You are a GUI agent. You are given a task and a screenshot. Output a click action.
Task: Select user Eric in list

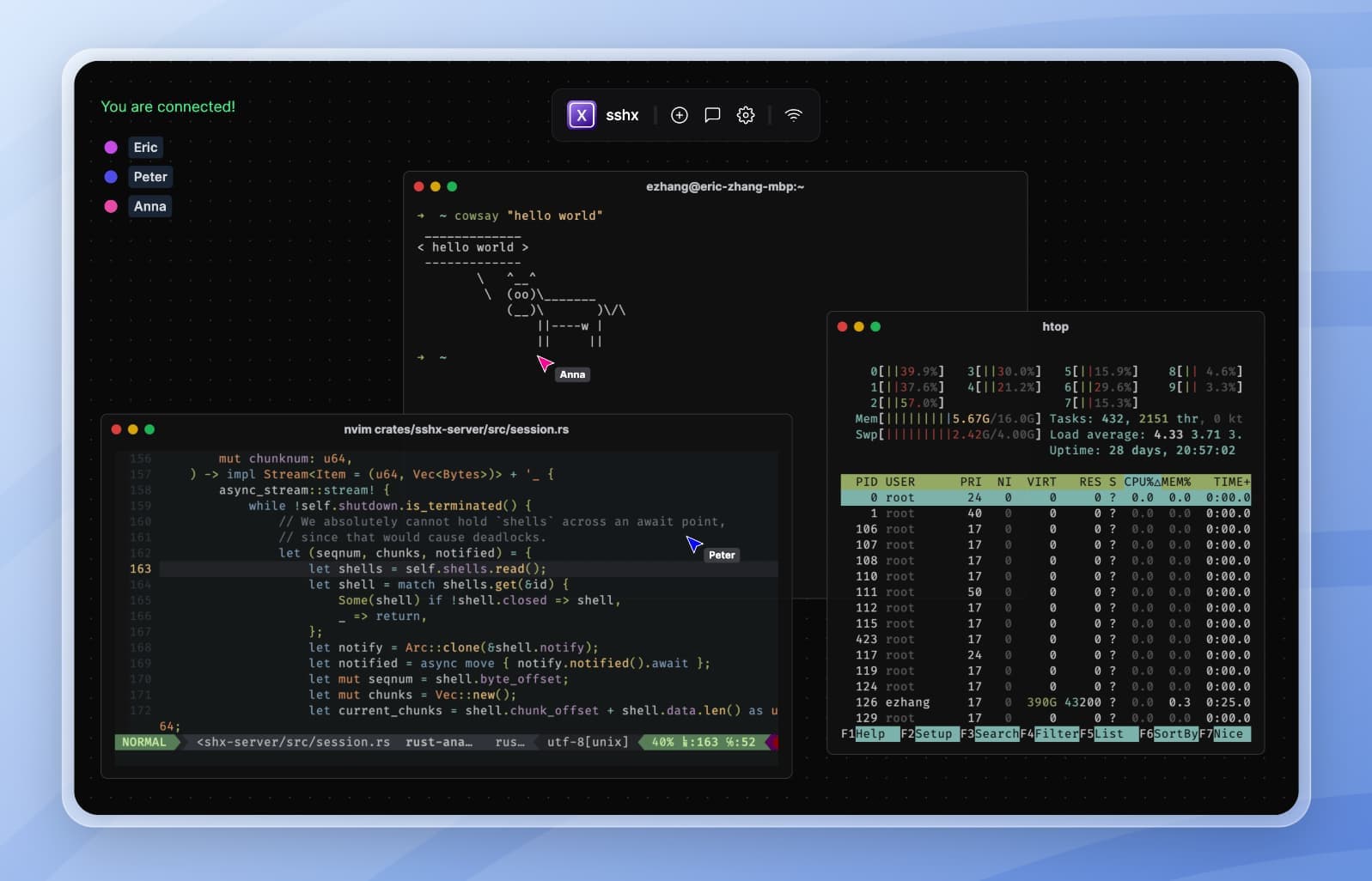[x=145, y=148]
